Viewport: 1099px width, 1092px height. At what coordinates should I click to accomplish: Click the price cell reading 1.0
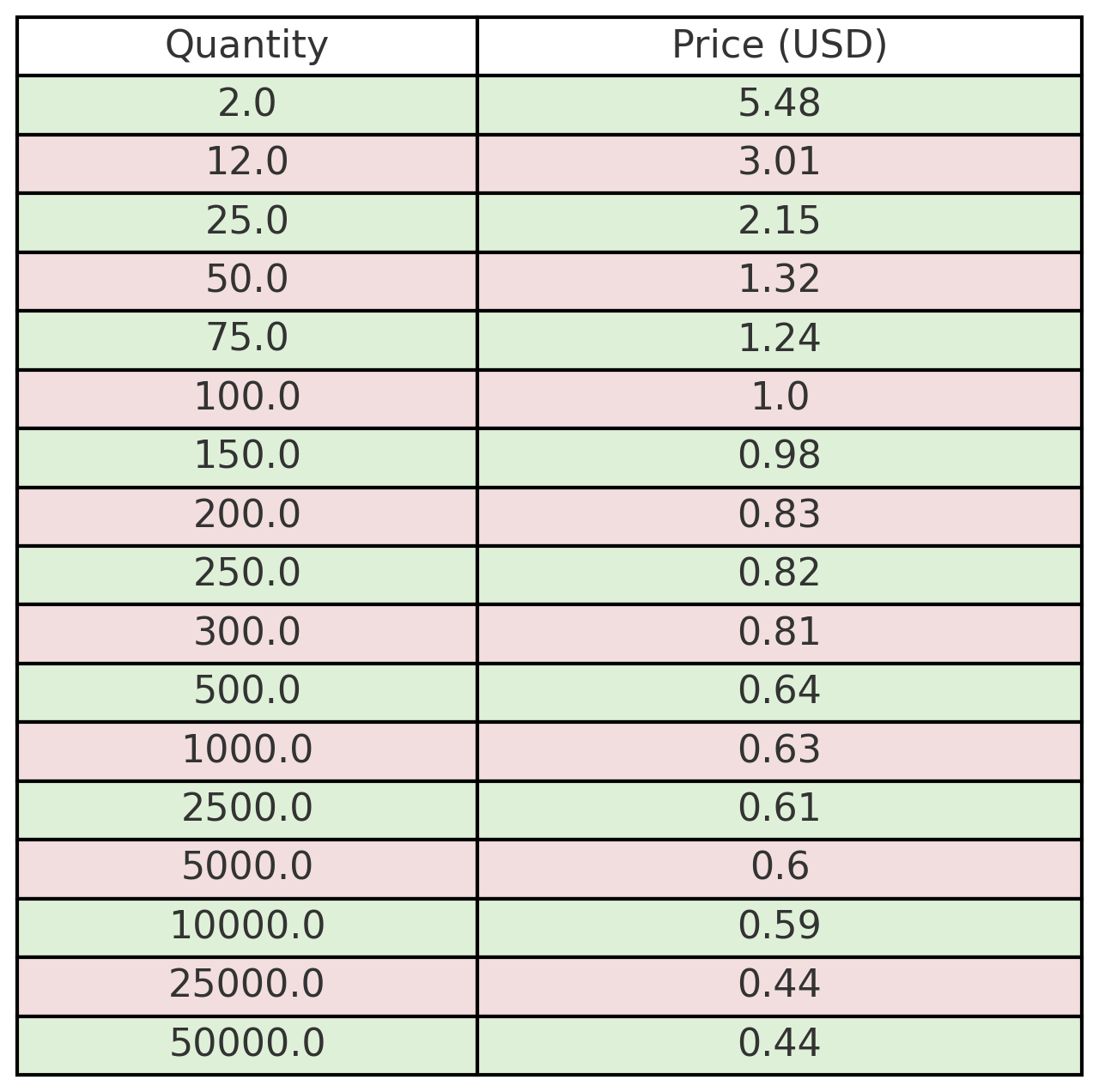coord(780,399)
